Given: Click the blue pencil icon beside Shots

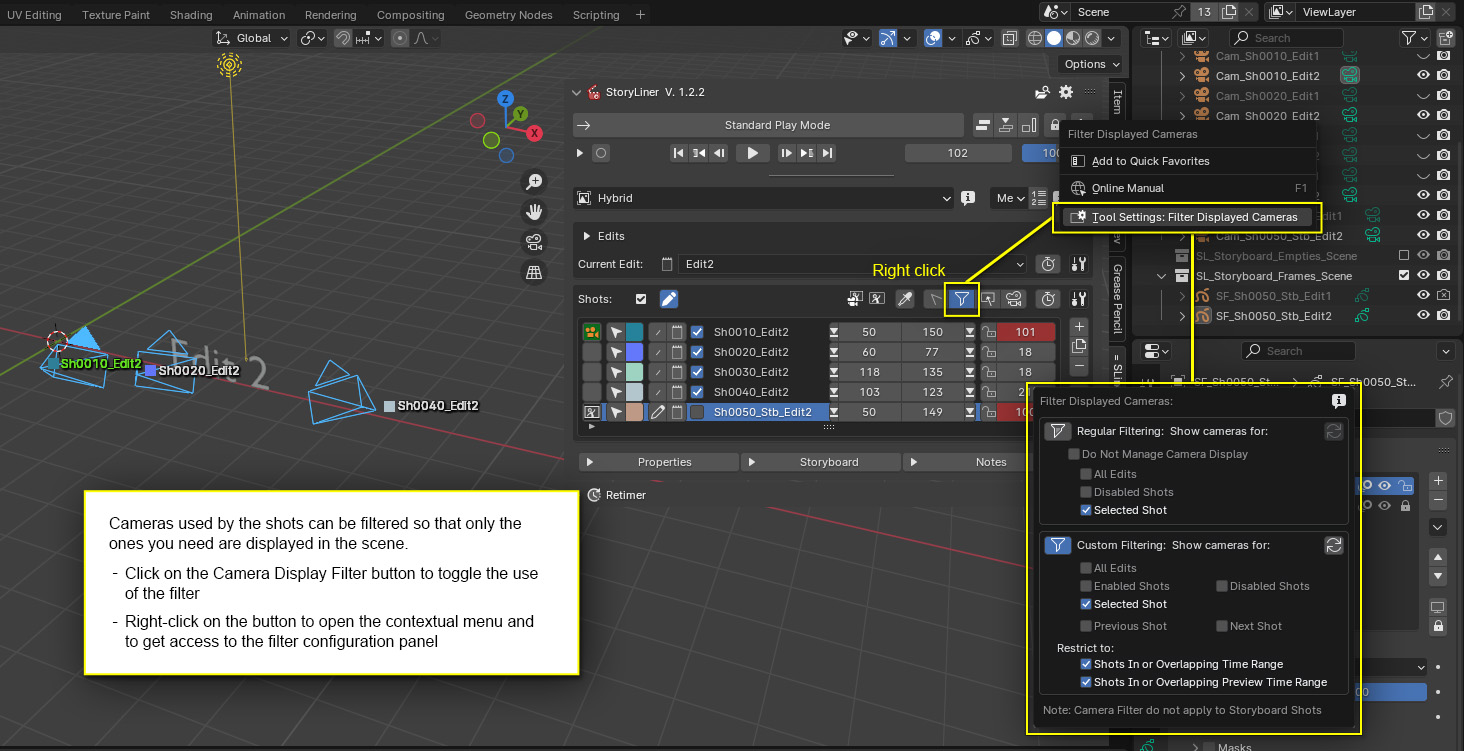Looking at the screenshot, I should pos(669,299).
